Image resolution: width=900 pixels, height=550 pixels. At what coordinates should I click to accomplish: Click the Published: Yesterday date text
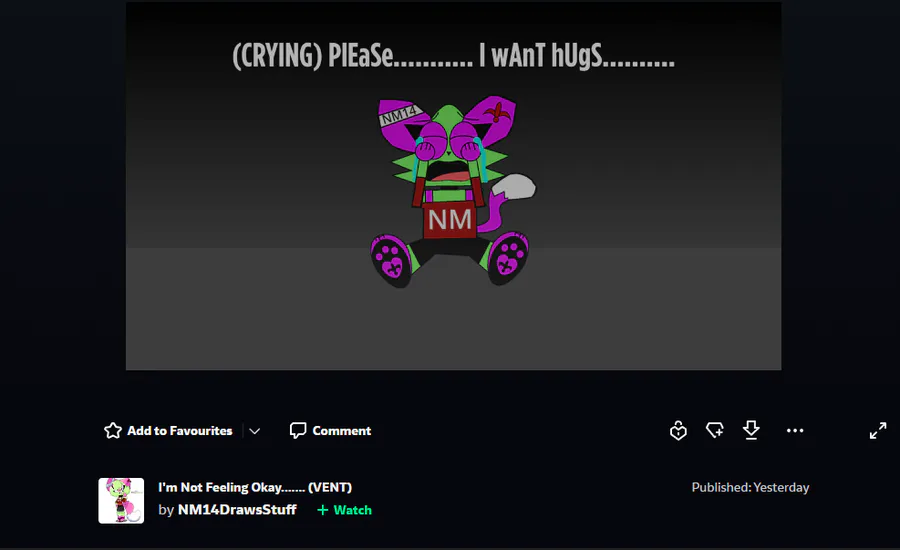click(750, 487)
